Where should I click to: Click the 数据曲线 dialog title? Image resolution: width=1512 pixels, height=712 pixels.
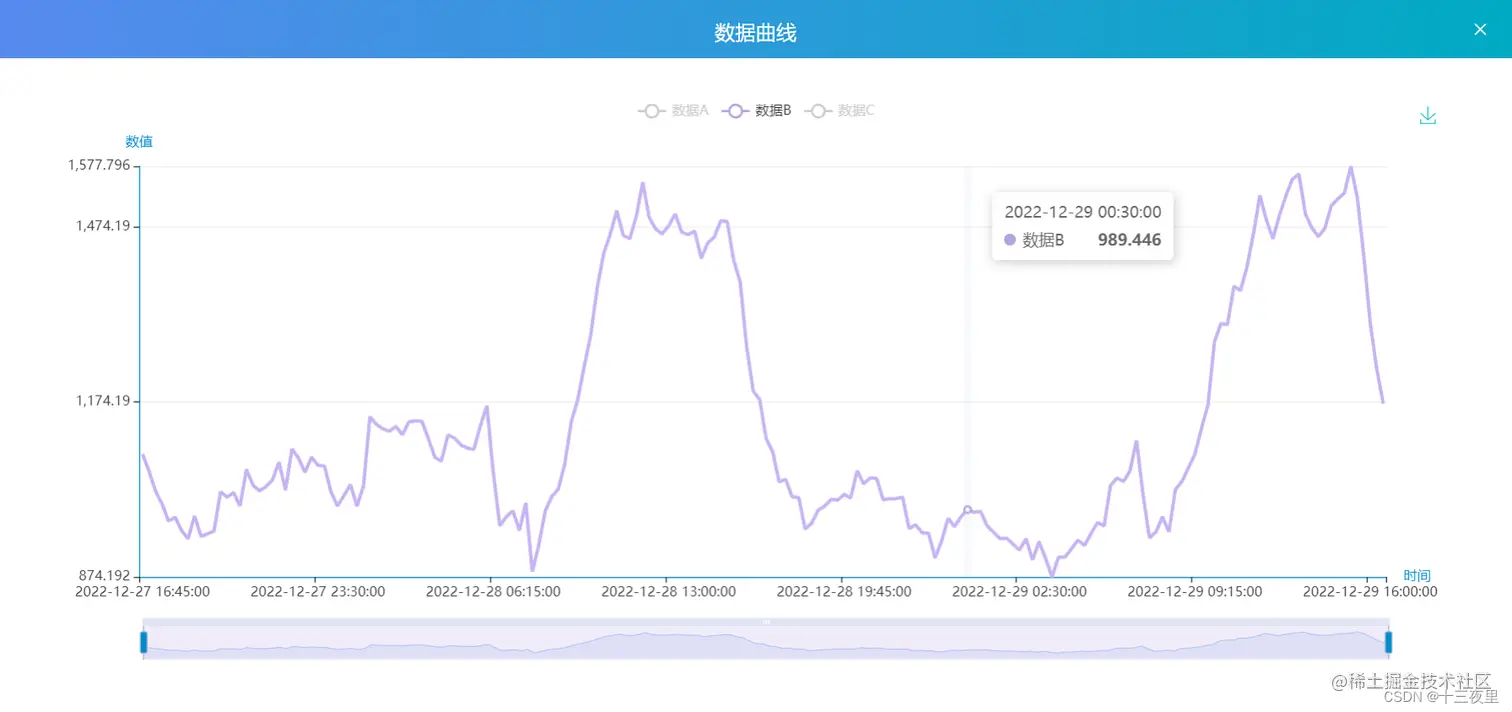point(755,32)
